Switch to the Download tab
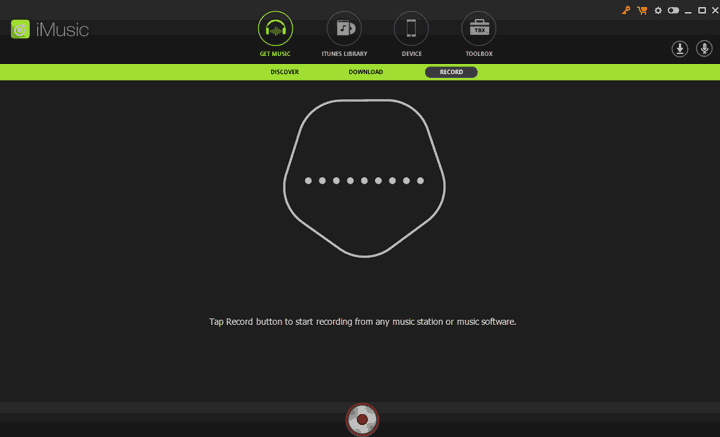This screenshot has width=720, height=437. point(366,72)
